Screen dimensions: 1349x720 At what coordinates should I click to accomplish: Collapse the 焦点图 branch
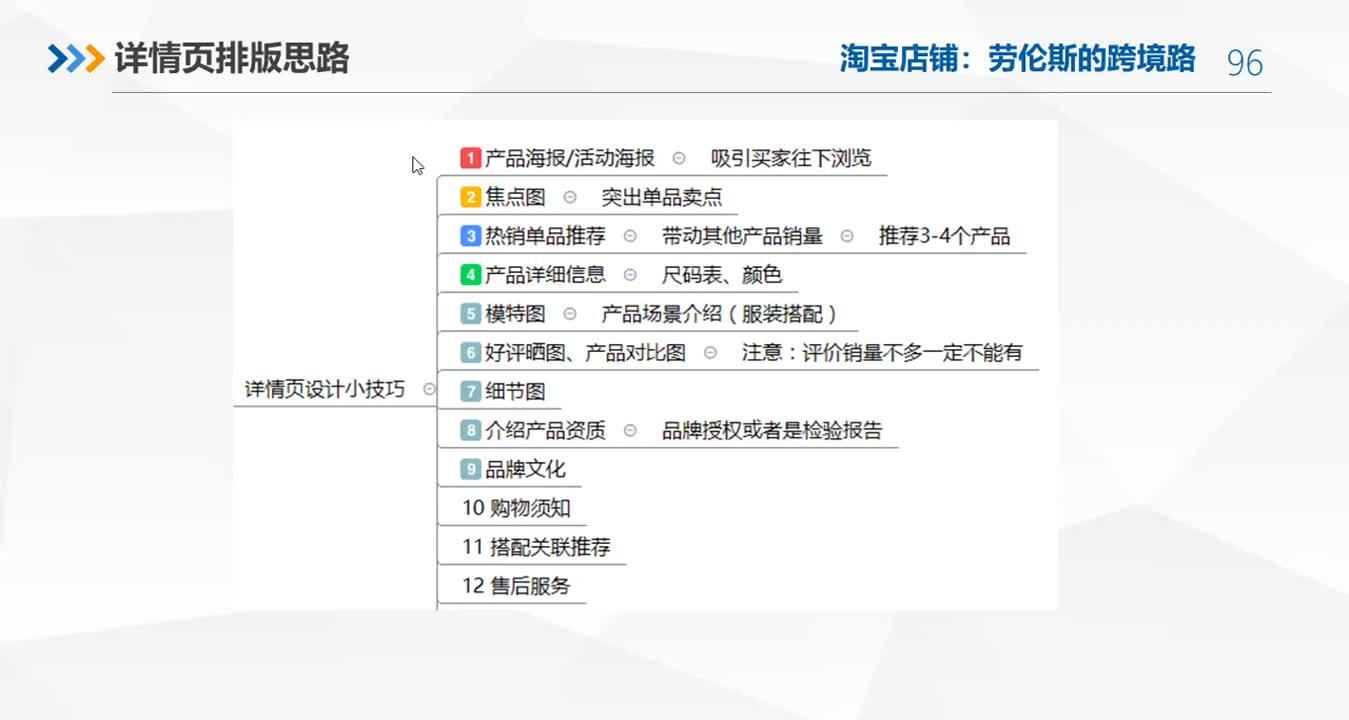click(570, 197)
